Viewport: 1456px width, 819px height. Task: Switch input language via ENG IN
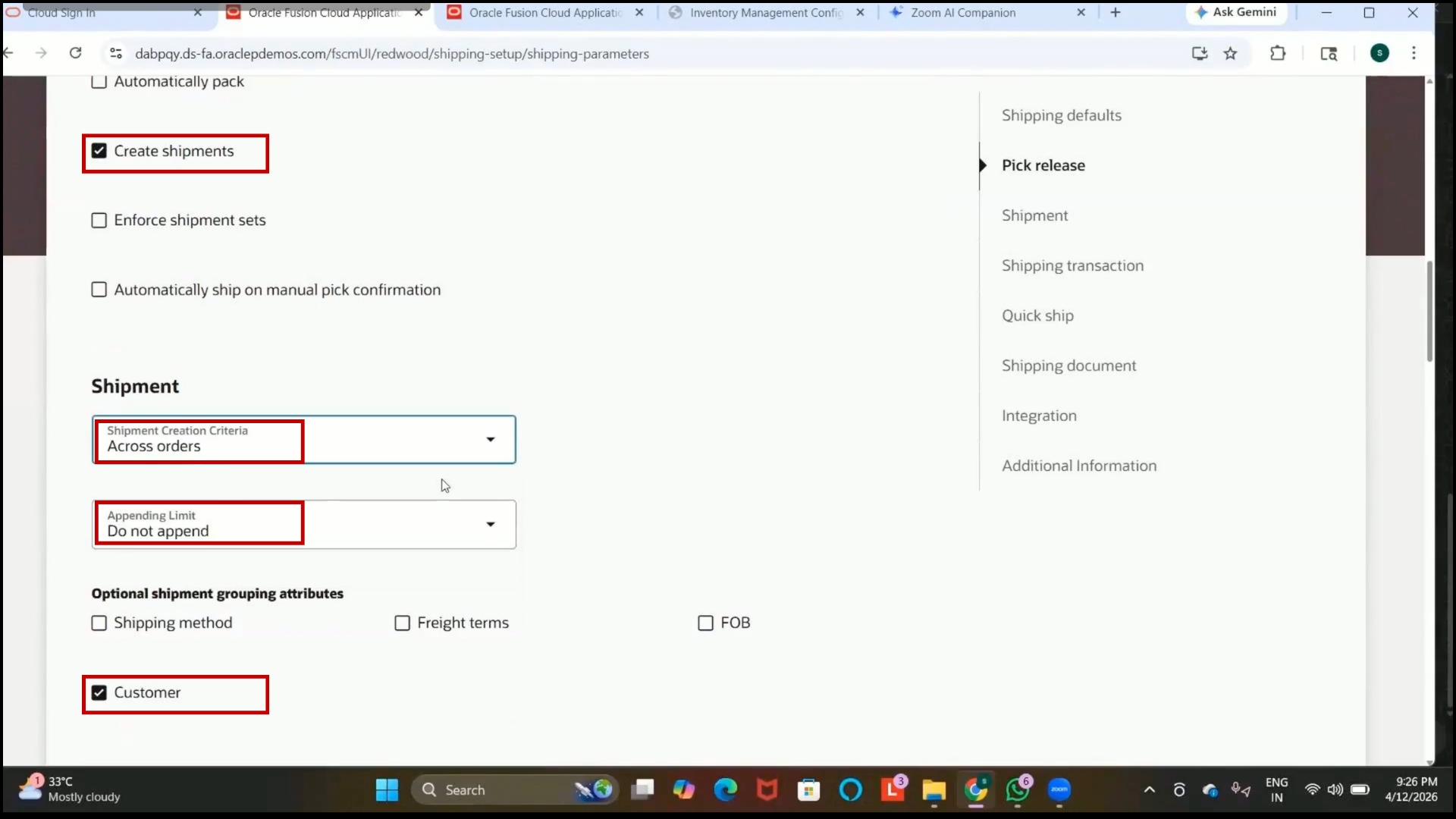(x=1276, y=789)
